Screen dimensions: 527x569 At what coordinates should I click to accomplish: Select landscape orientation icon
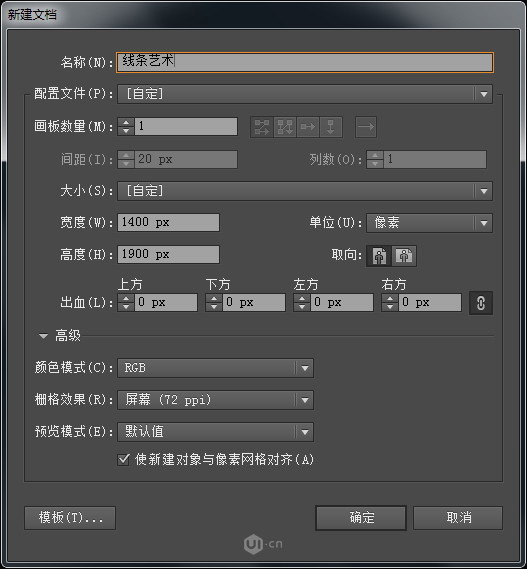404,256
